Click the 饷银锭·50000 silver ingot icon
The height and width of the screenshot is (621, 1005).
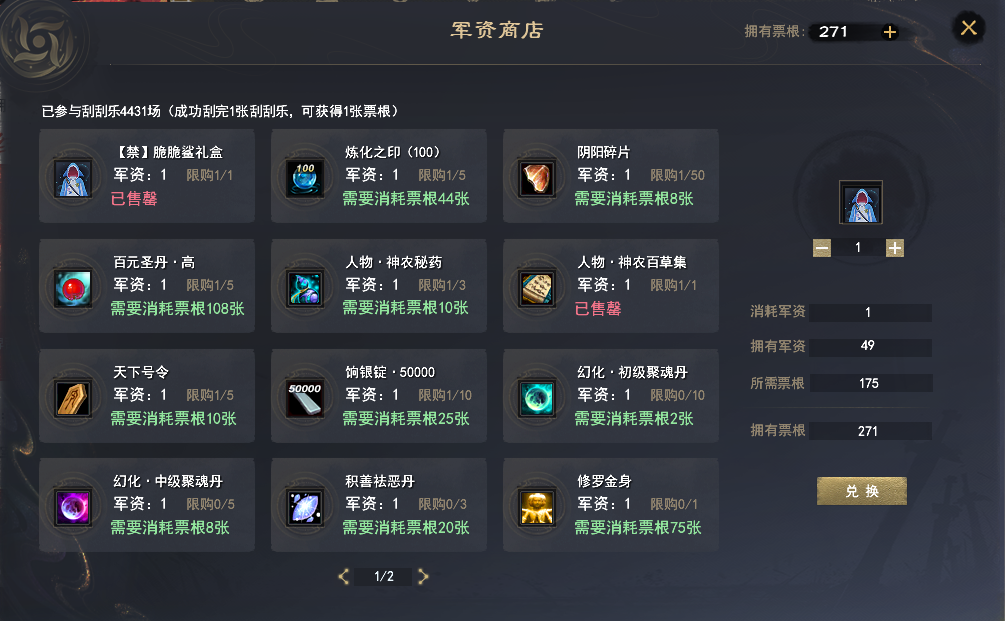tap(304, 398)
